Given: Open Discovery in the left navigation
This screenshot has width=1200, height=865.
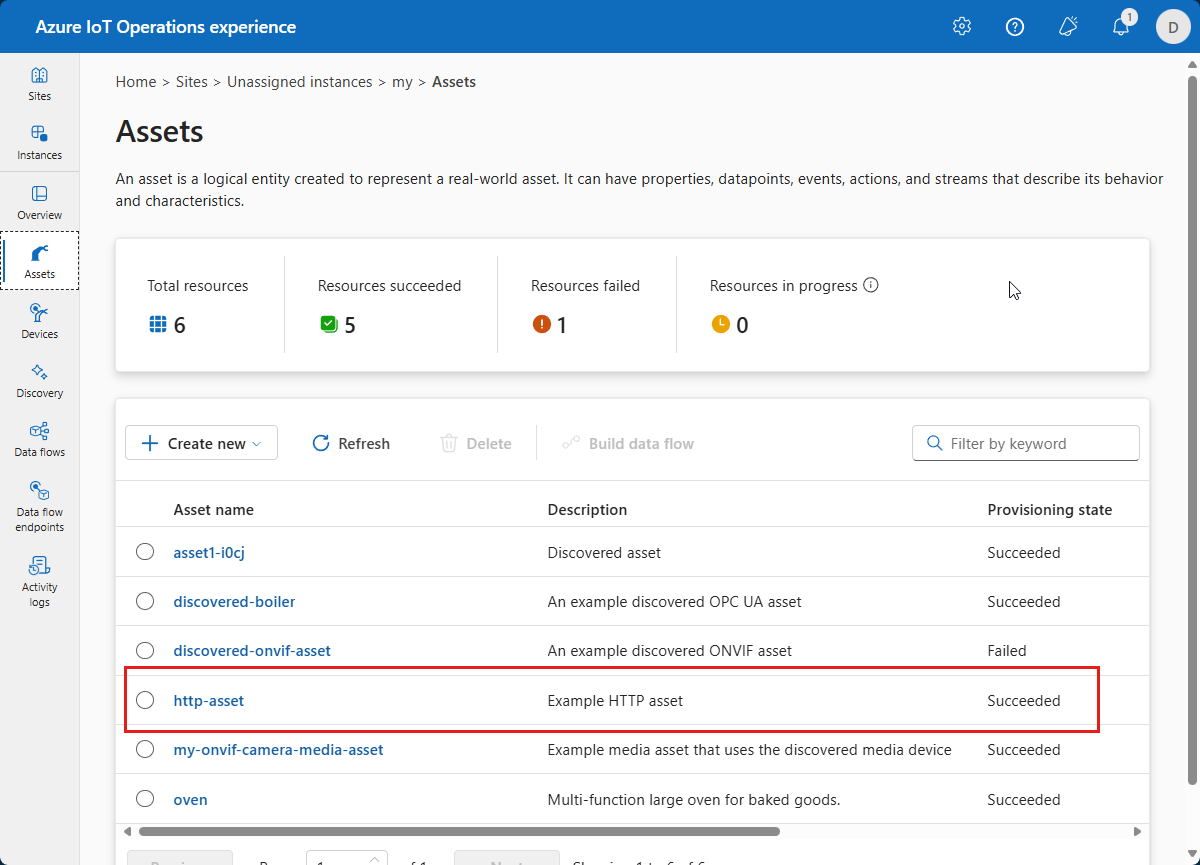Looking at the screenshot, I should (40, 380).
